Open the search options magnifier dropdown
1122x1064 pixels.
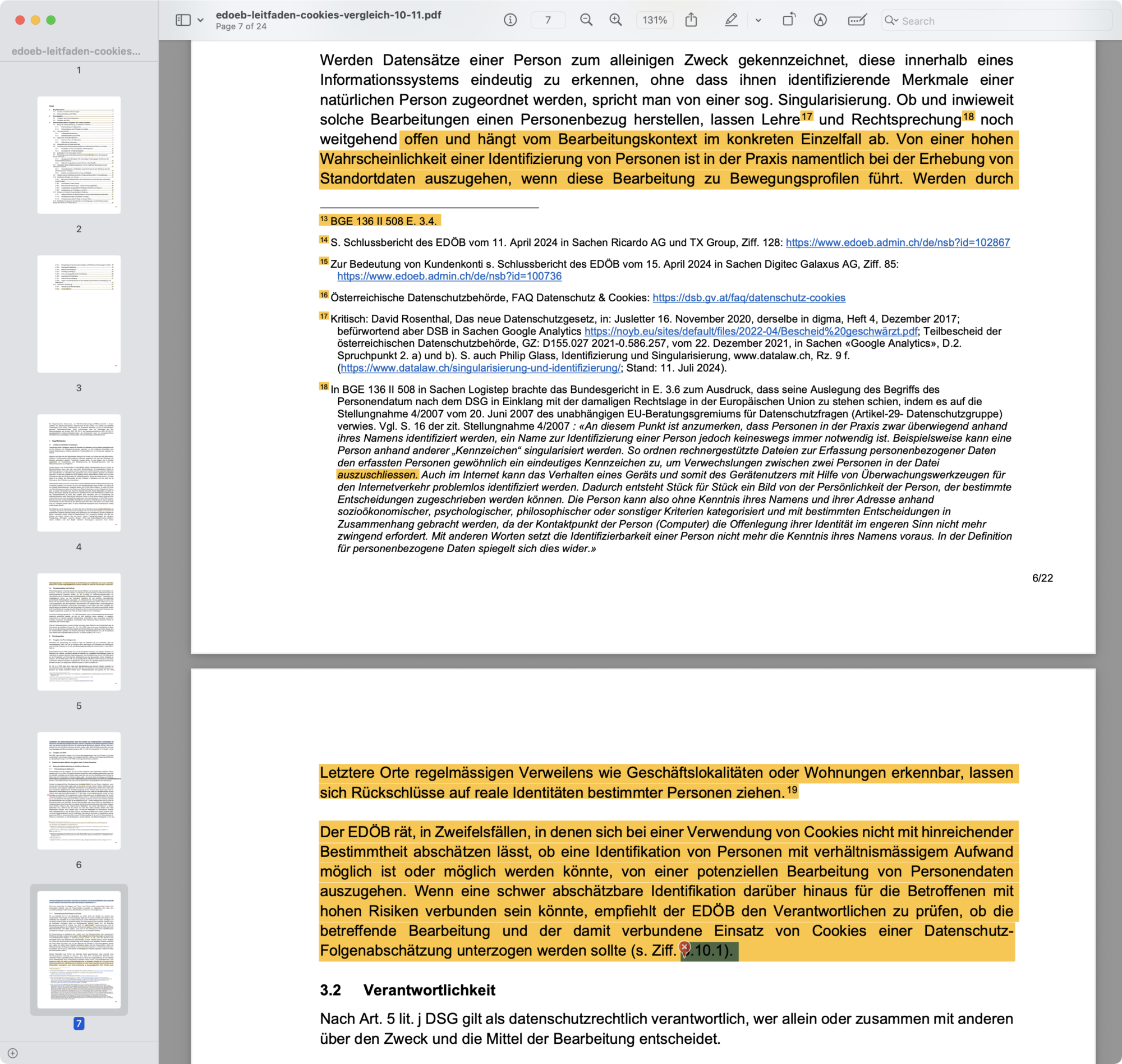pos(891,20)
